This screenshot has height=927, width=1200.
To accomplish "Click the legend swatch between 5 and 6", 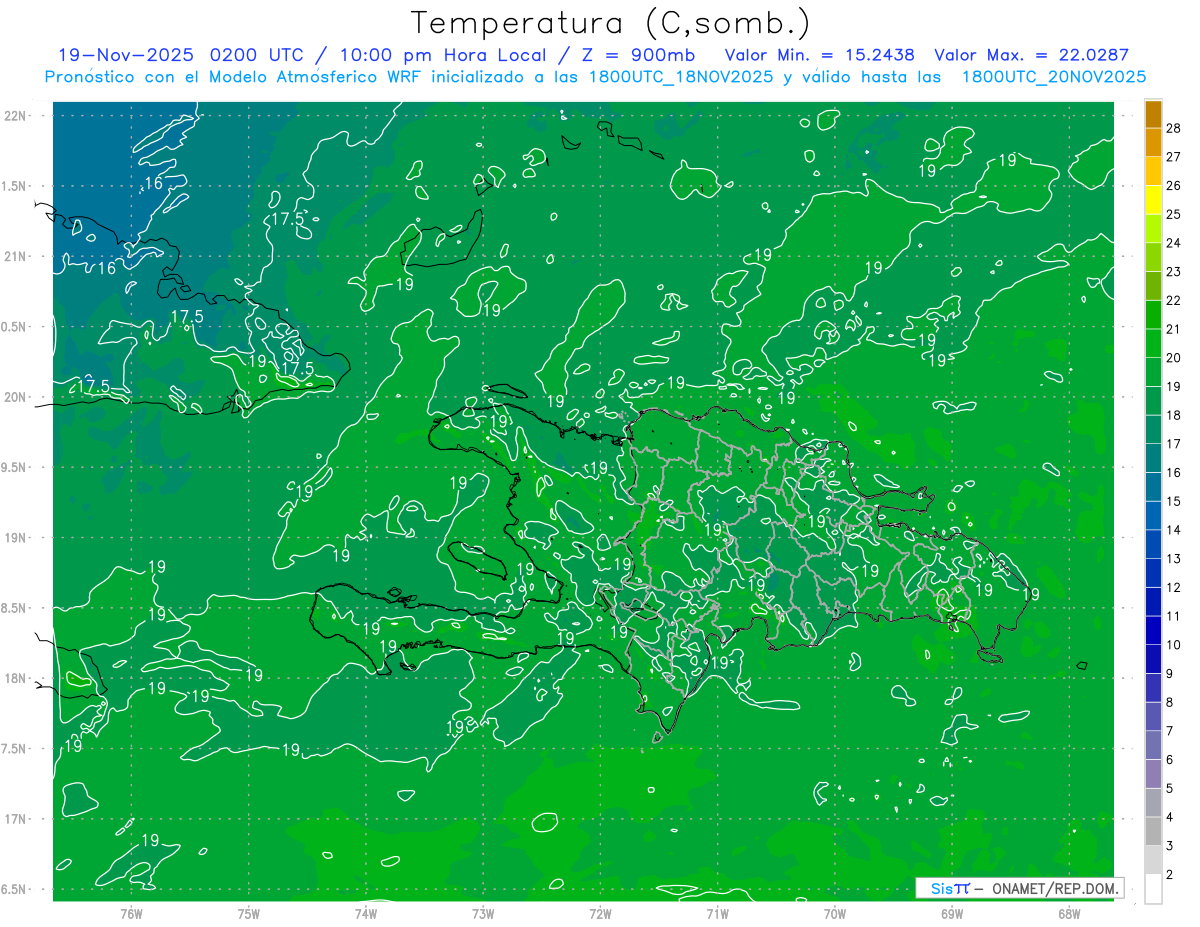I will pyautogui.click(x=1153, y=774).
